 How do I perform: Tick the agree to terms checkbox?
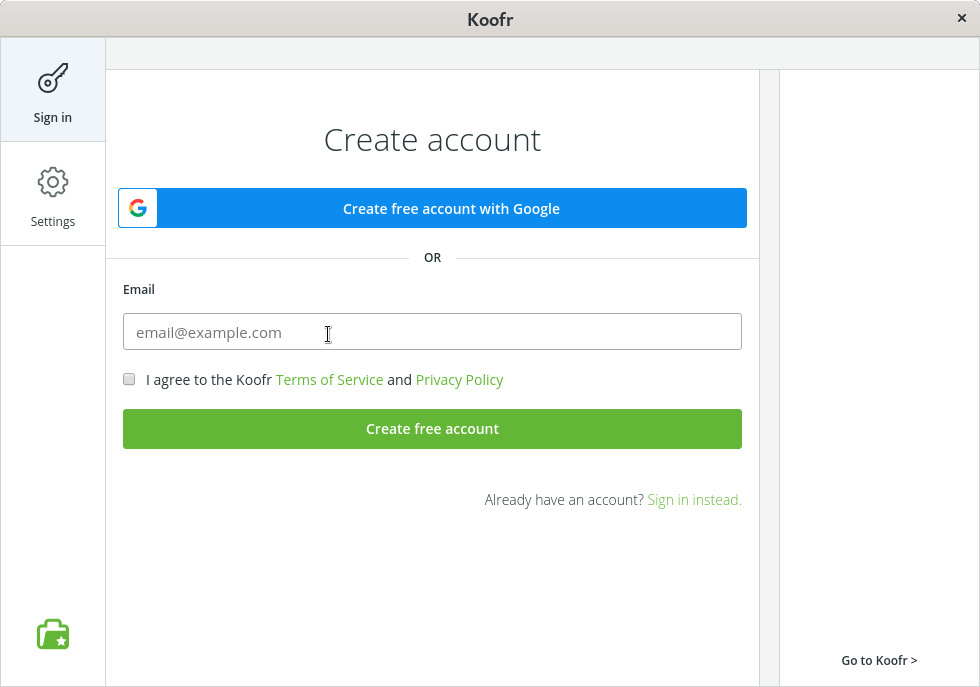(x=129, y=379)
